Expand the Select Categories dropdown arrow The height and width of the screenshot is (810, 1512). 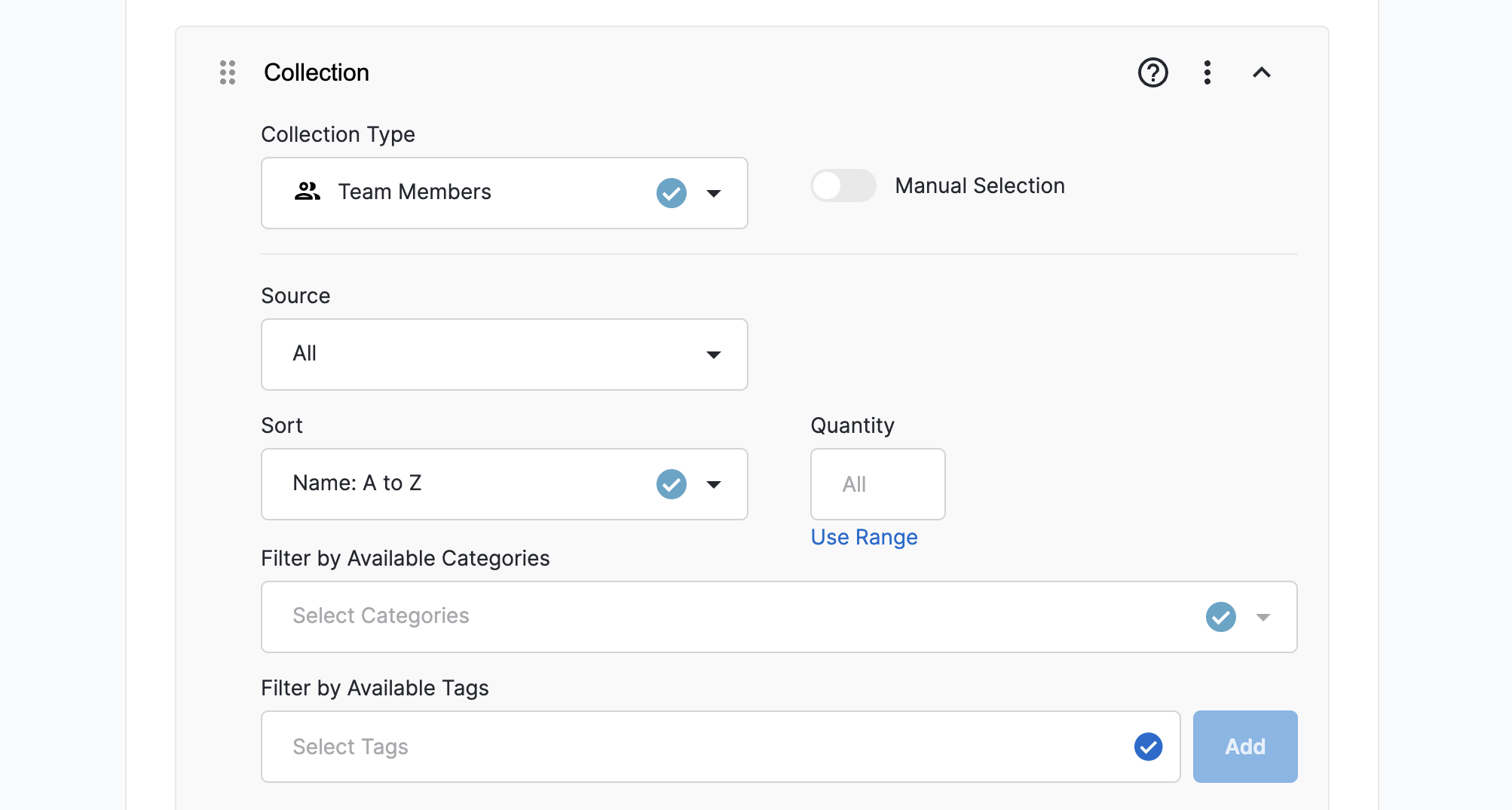pyautogui.click(x=1263, y=617)
